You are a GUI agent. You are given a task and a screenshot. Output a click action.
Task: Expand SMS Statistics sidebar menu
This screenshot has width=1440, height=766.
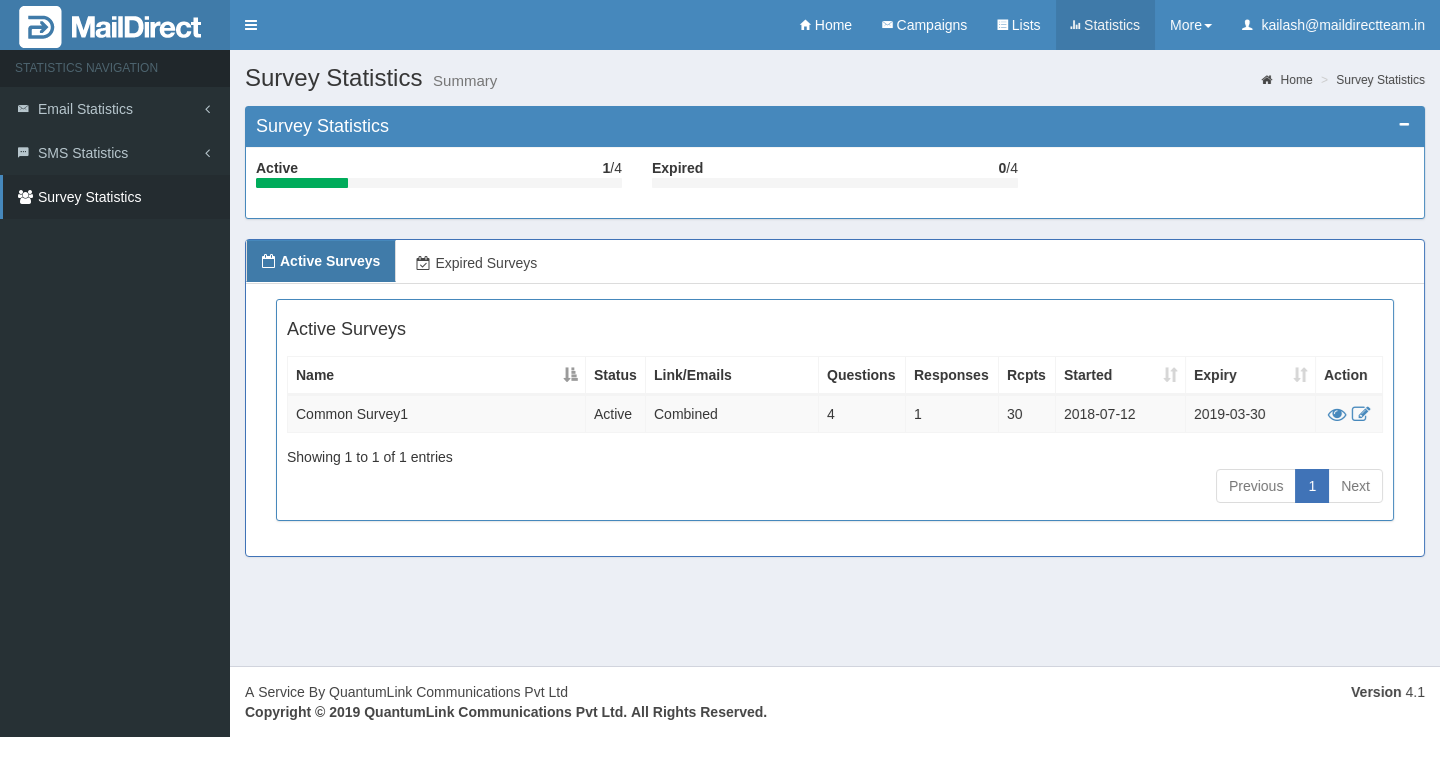pyautogui.click(x=114, y=153)
